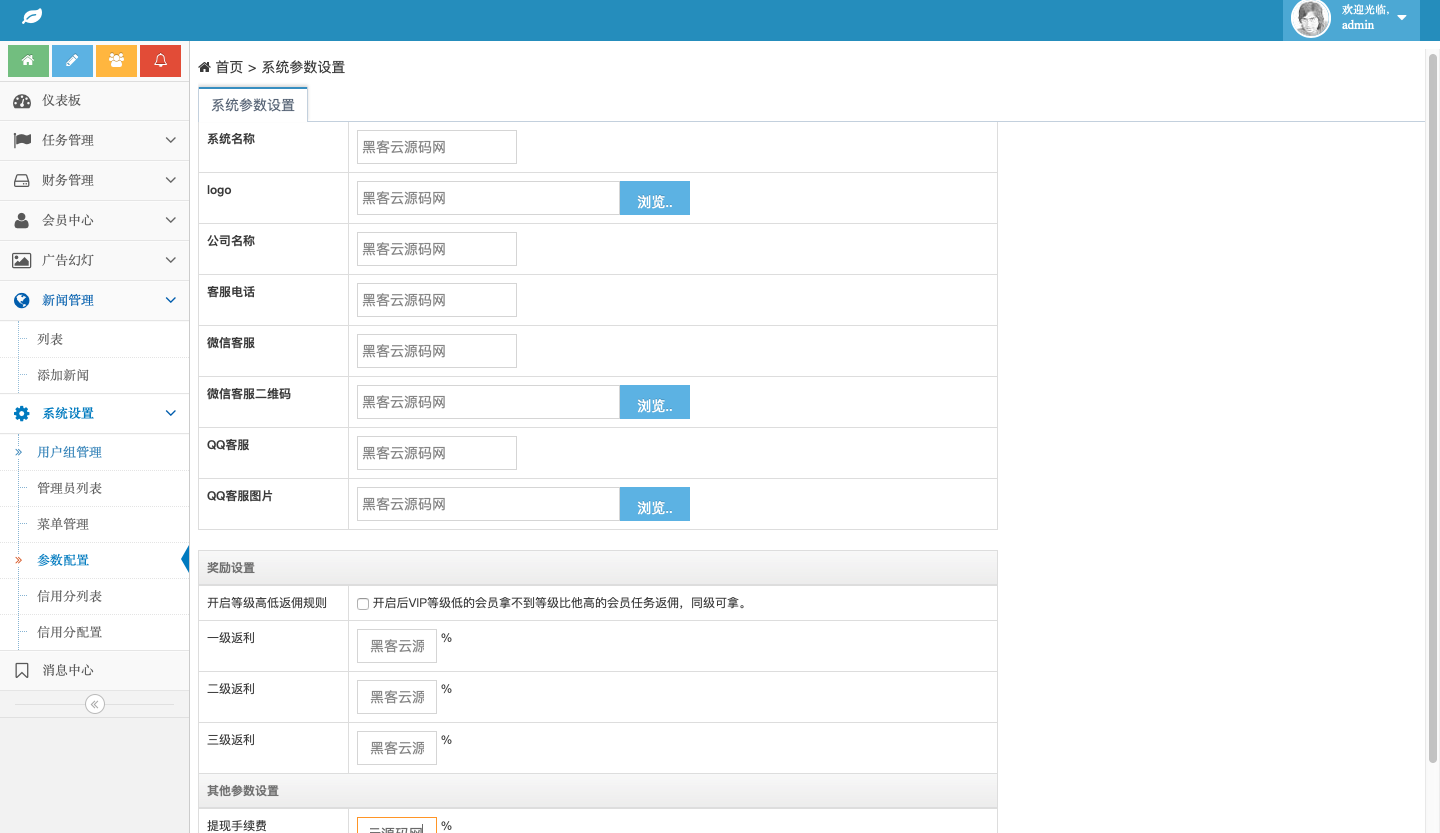This screenshot has width=1440, height=833.
Task: Enable the 开启等级高低返佣规则 checkbox
Action: pyautogui.click(x=363, y=604)
